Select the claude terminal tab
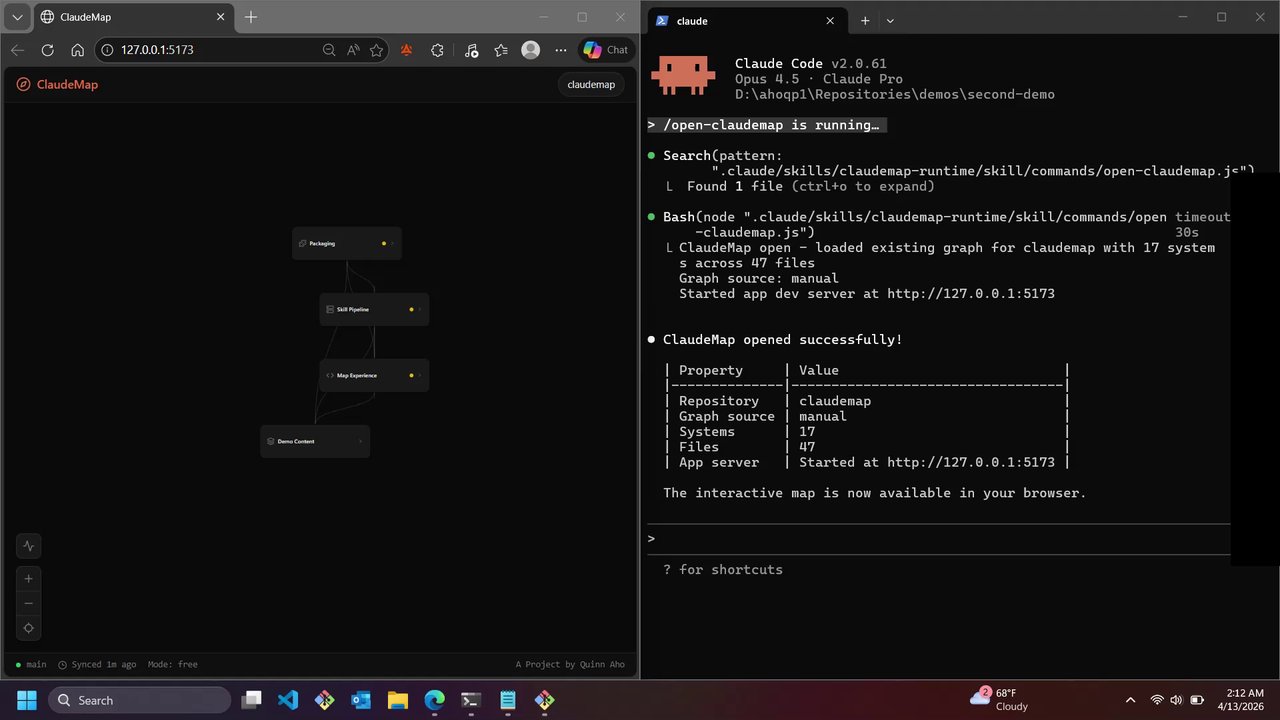1280x720 pixels. click(x=745, y=20)
